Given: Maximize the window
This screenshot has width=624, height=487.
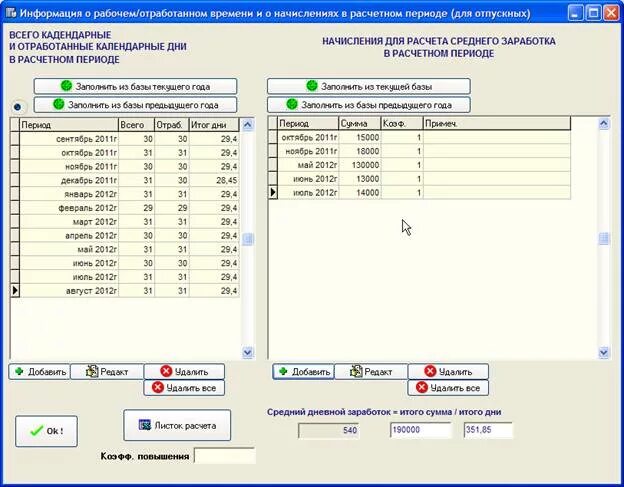Looking at the screenshot, I should (593, 13).
